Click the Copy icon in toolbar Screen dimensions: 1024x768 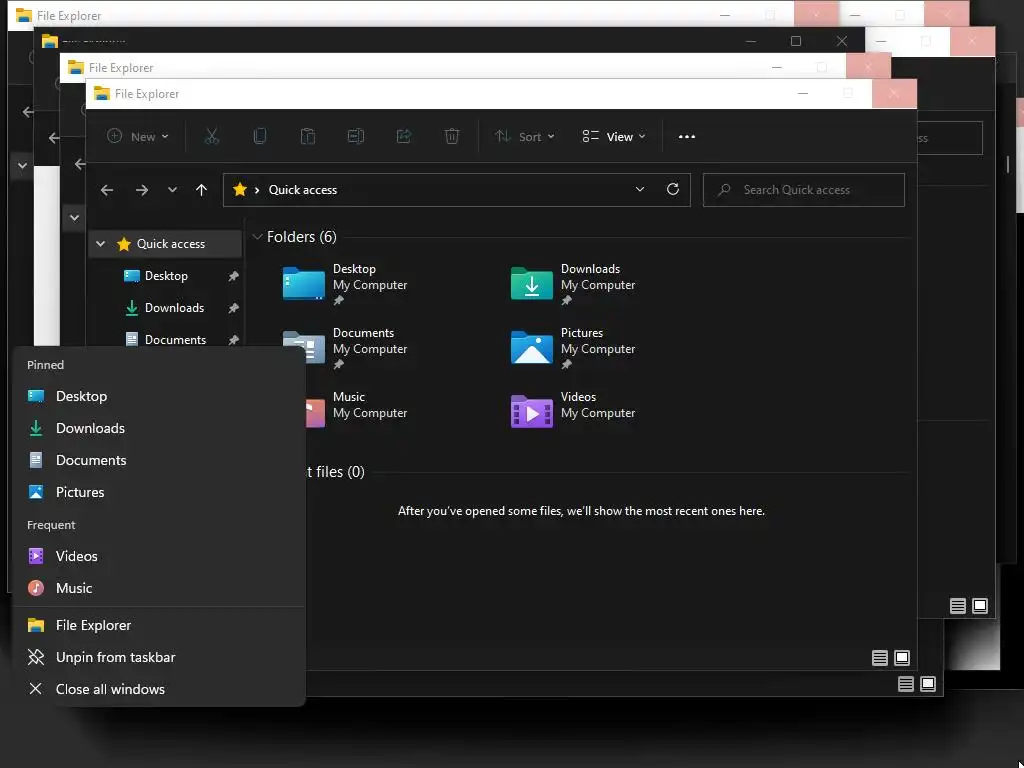point(259,136)
